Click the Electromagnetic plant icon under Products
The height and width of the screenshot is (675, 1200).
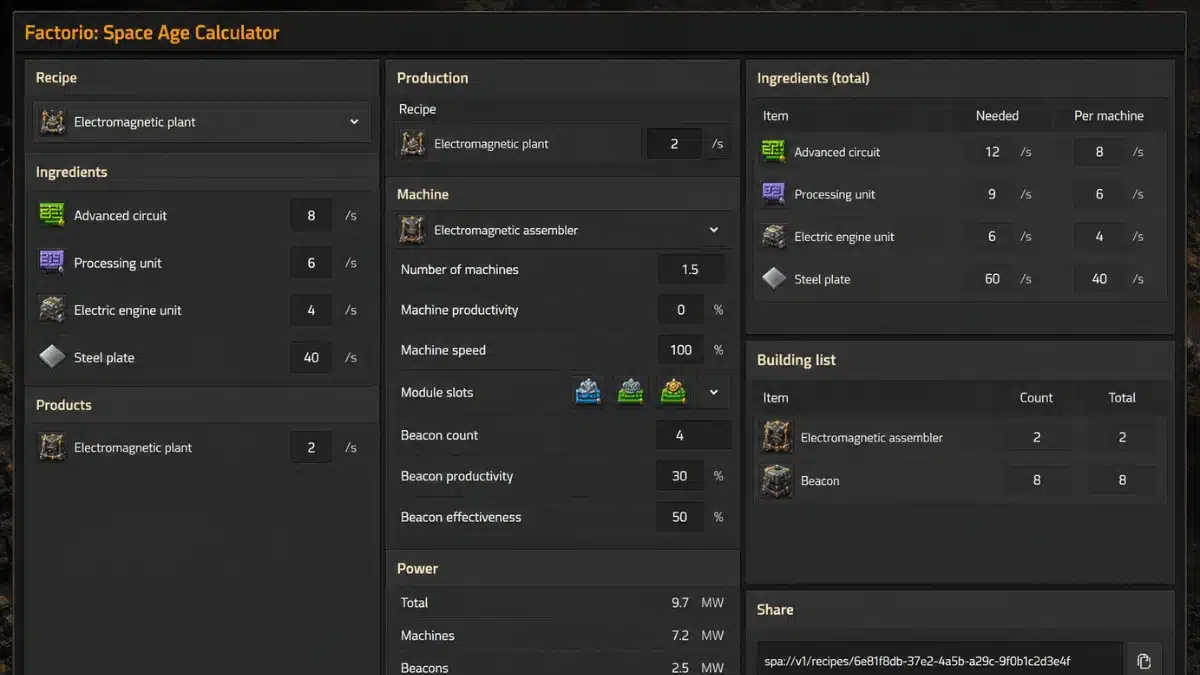tap(52, 447)
